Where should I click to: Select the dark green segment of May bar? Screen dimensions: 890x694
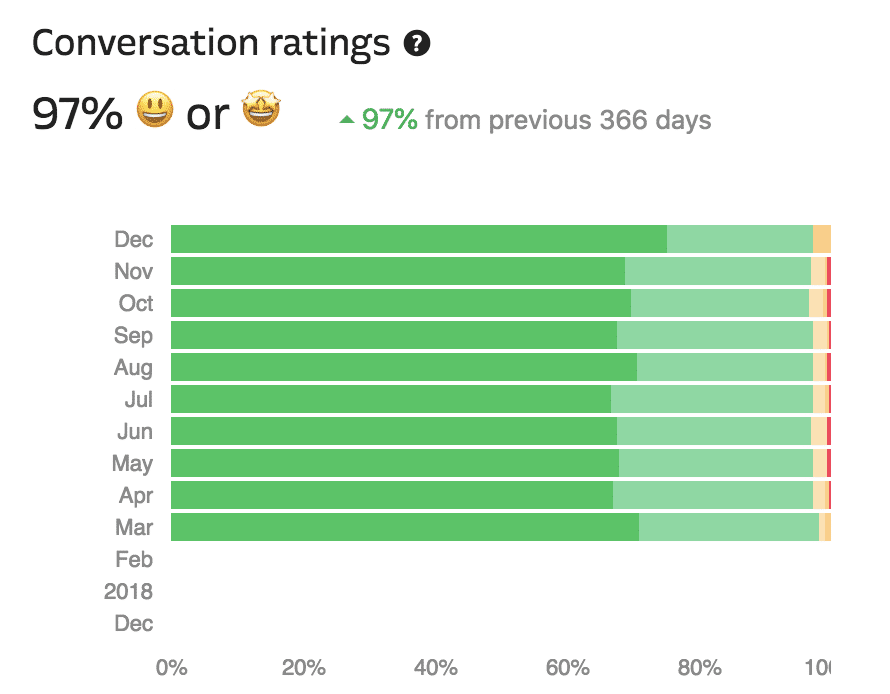pyautogui.click(x=395, y=463)
